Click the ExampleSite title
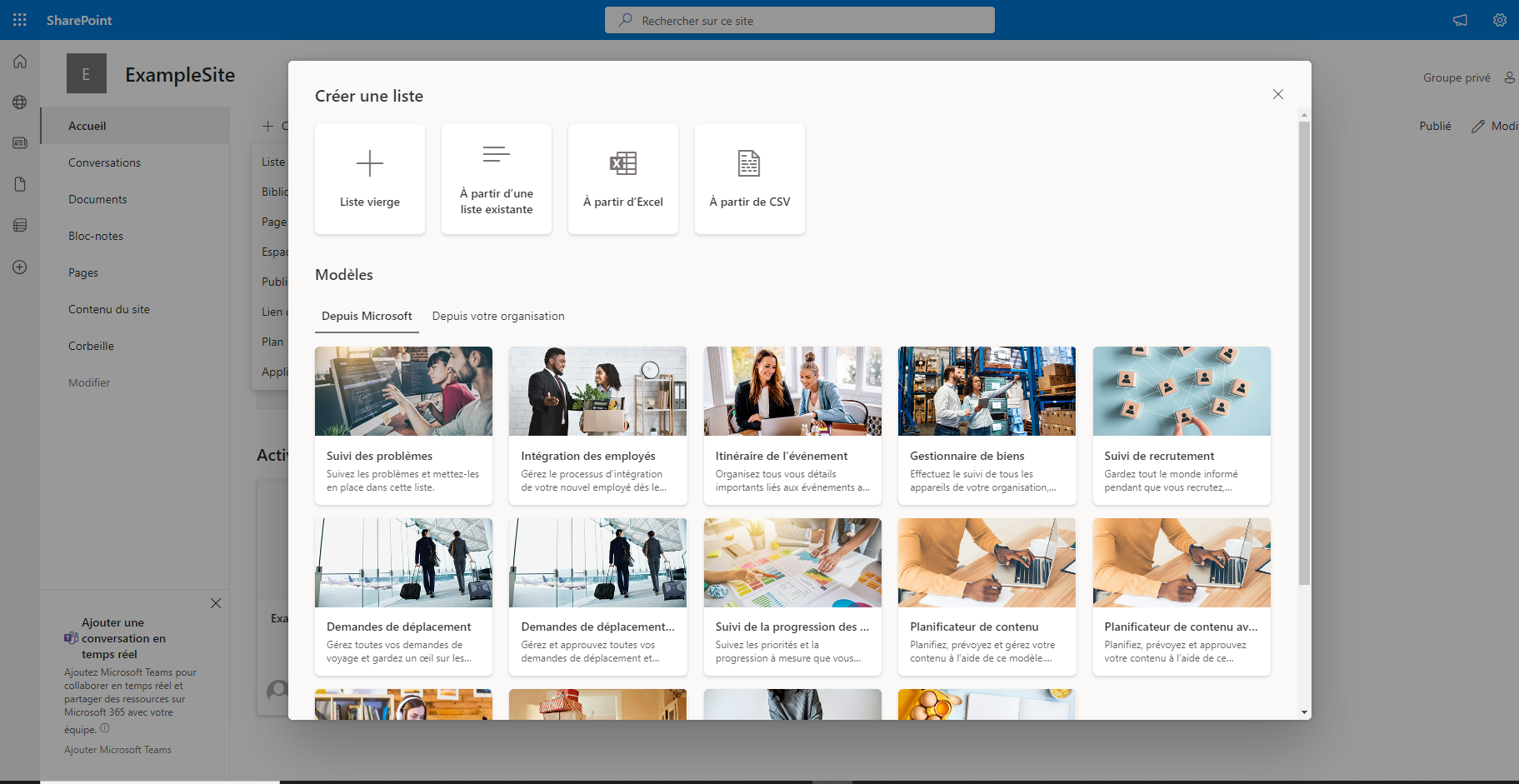Image resolution: width=1519 pixels, height=784 pixels. click(x=180, y=74)
